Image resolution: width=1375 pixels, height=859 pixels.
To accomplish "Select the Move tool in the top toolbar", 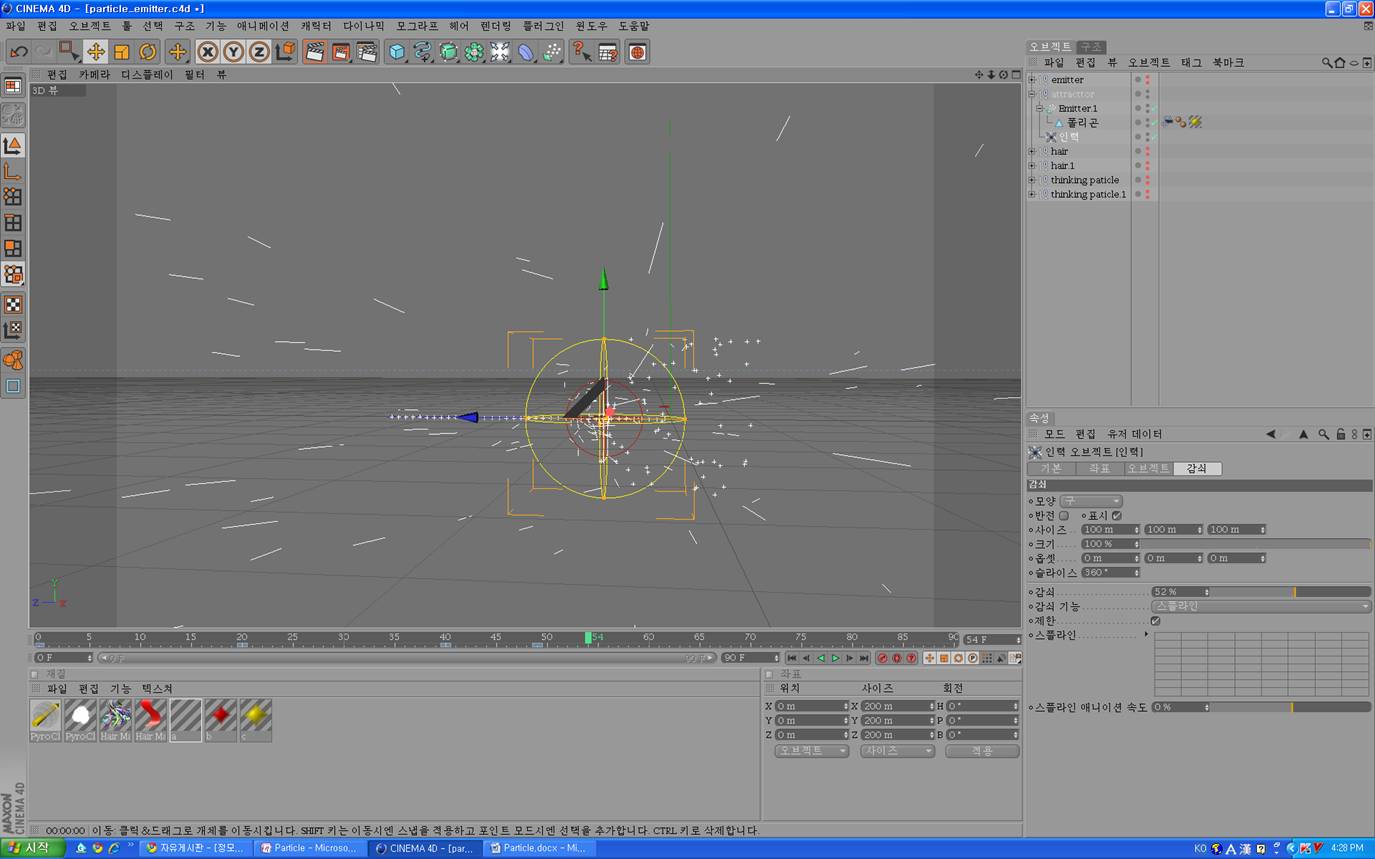I will tap(96, 51).
